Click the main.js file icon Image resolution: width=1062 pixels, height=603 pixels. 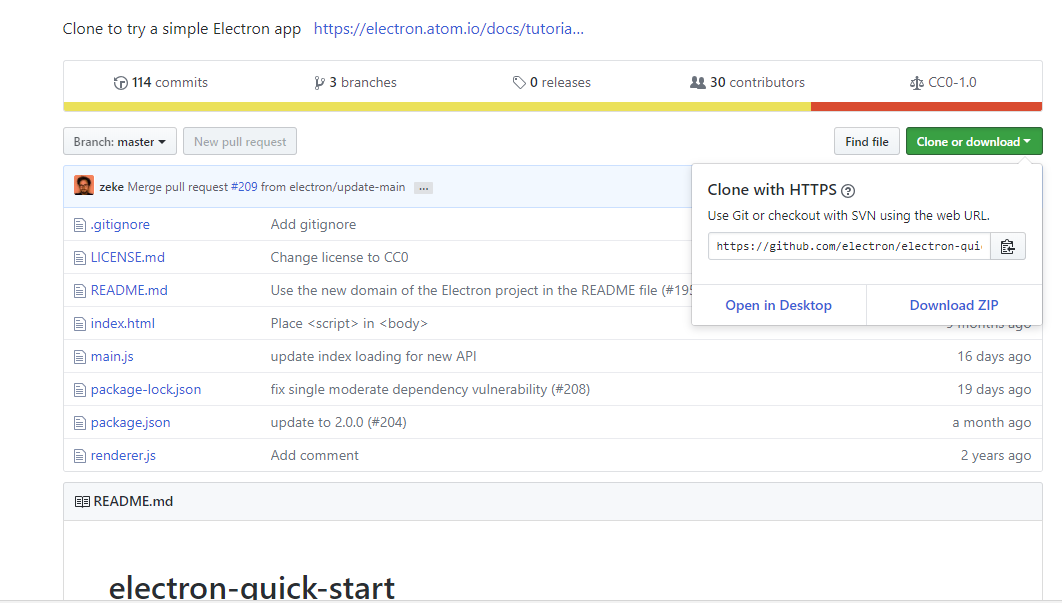80,357
